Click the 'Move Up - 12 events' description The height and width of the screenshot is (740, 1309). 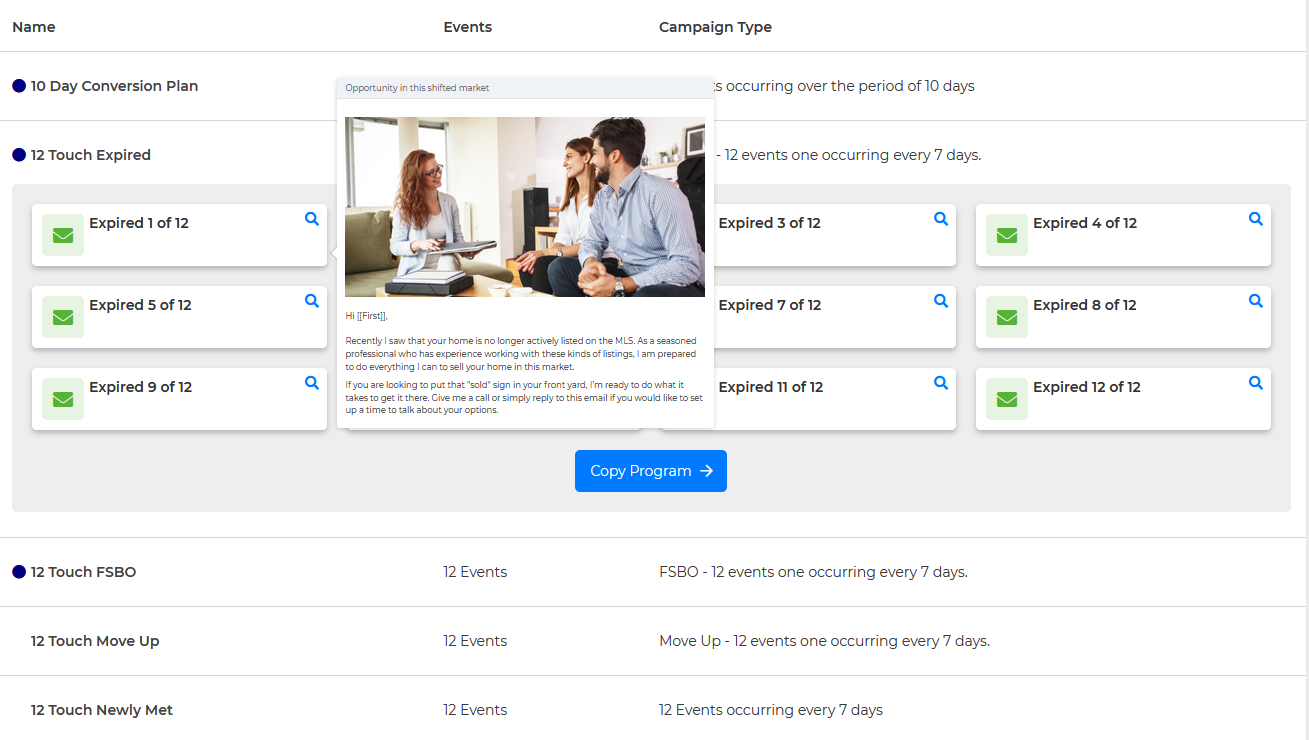click(824, 641)
